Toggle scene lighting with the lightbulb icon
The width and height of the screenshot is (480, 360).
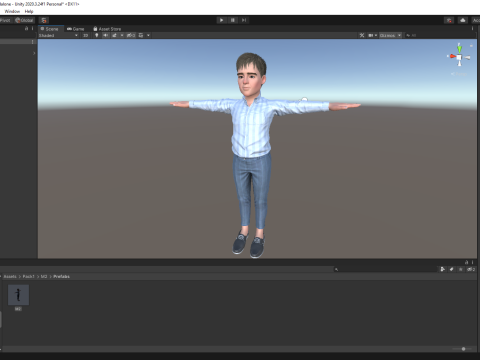coord(97,35)
